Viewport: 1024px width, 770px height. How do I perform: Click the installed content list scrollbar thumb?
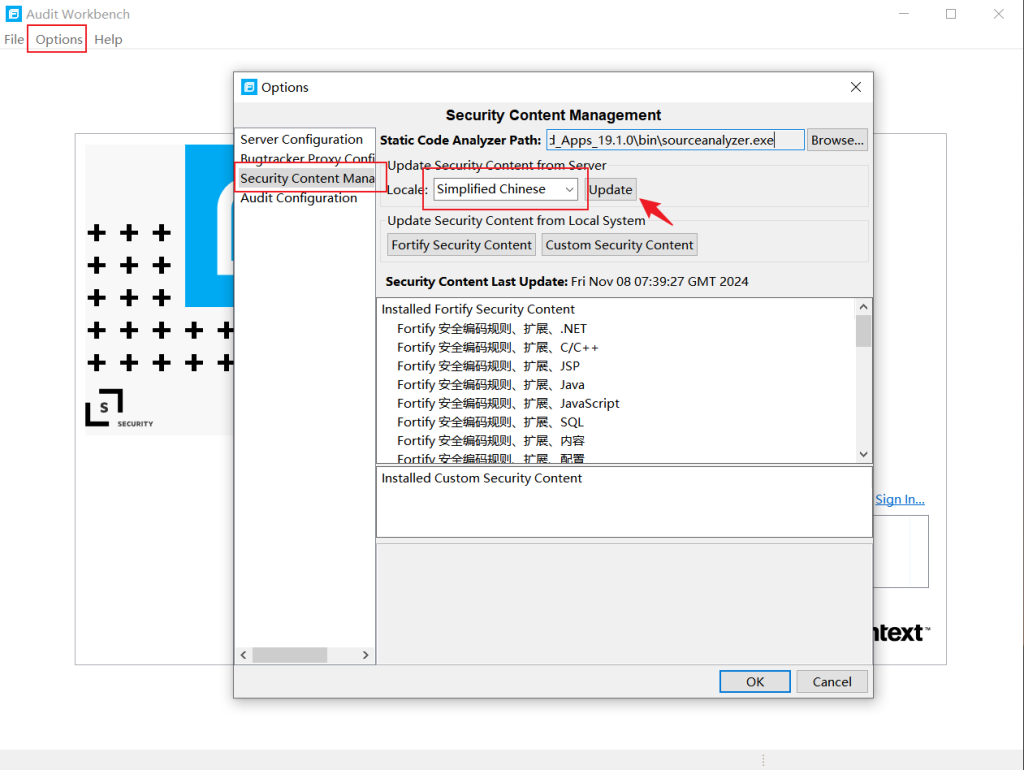click(x=863, y=331)
